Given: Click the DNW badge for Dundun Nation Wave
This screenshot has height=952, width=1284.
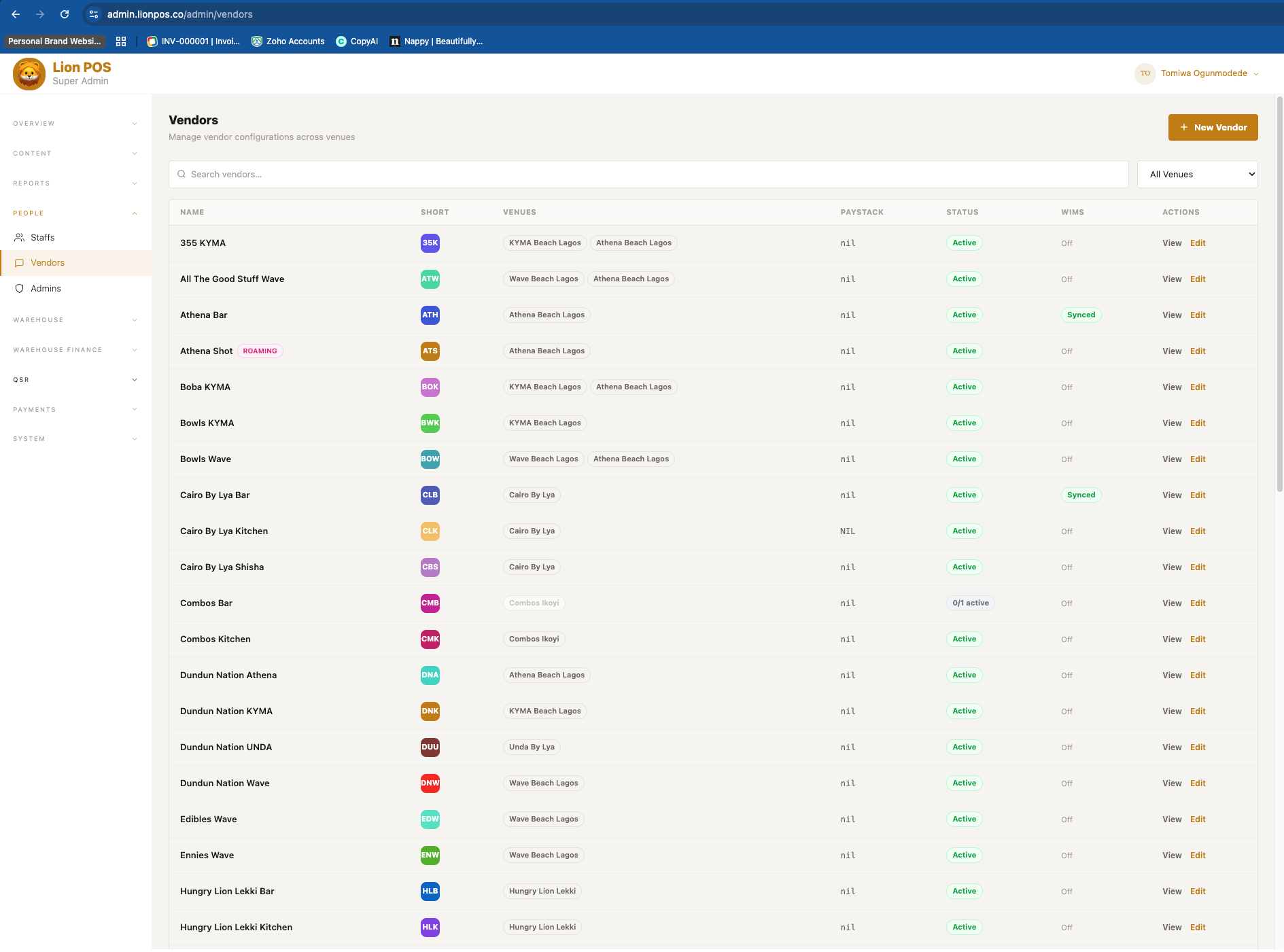Looking at the screenshot, I should [430, 783].
